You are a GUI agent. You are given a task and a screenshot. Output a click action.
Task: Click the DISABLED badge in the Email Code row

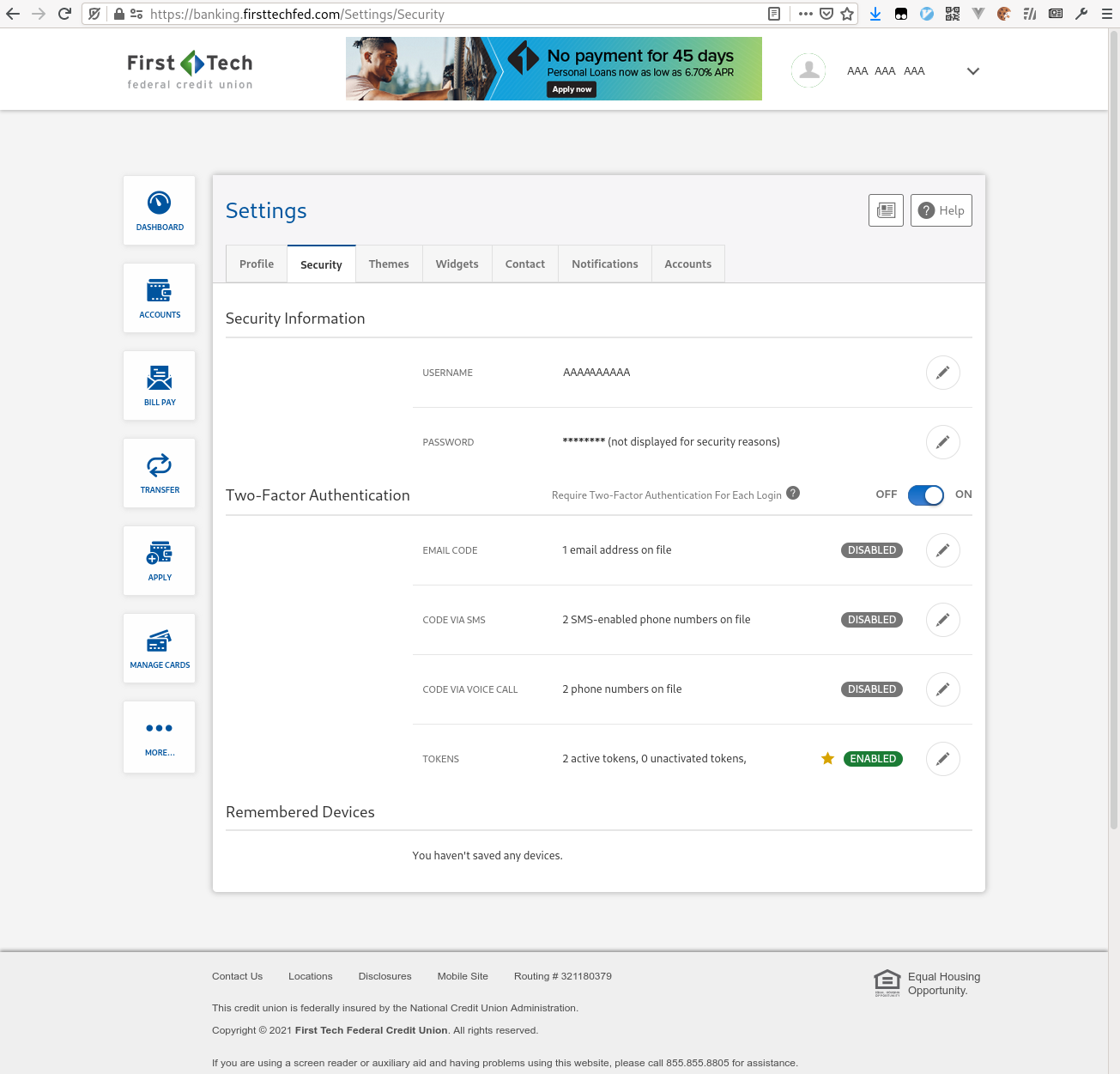coord(872,550)
